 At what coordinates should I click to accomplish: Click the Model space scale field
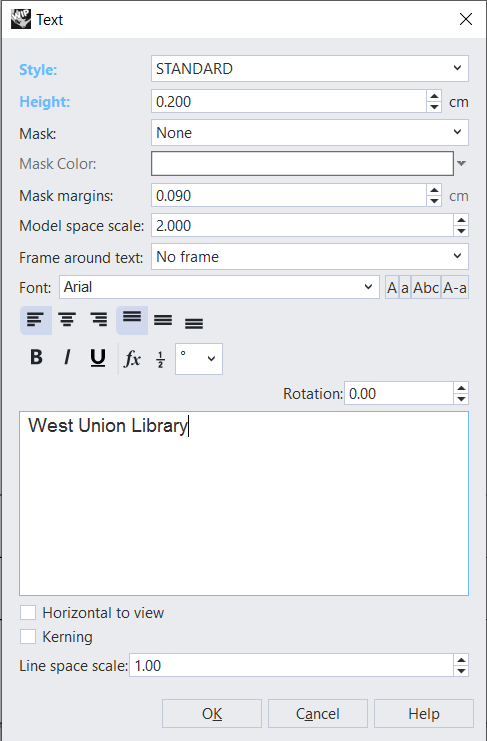(x=303, y=225)
